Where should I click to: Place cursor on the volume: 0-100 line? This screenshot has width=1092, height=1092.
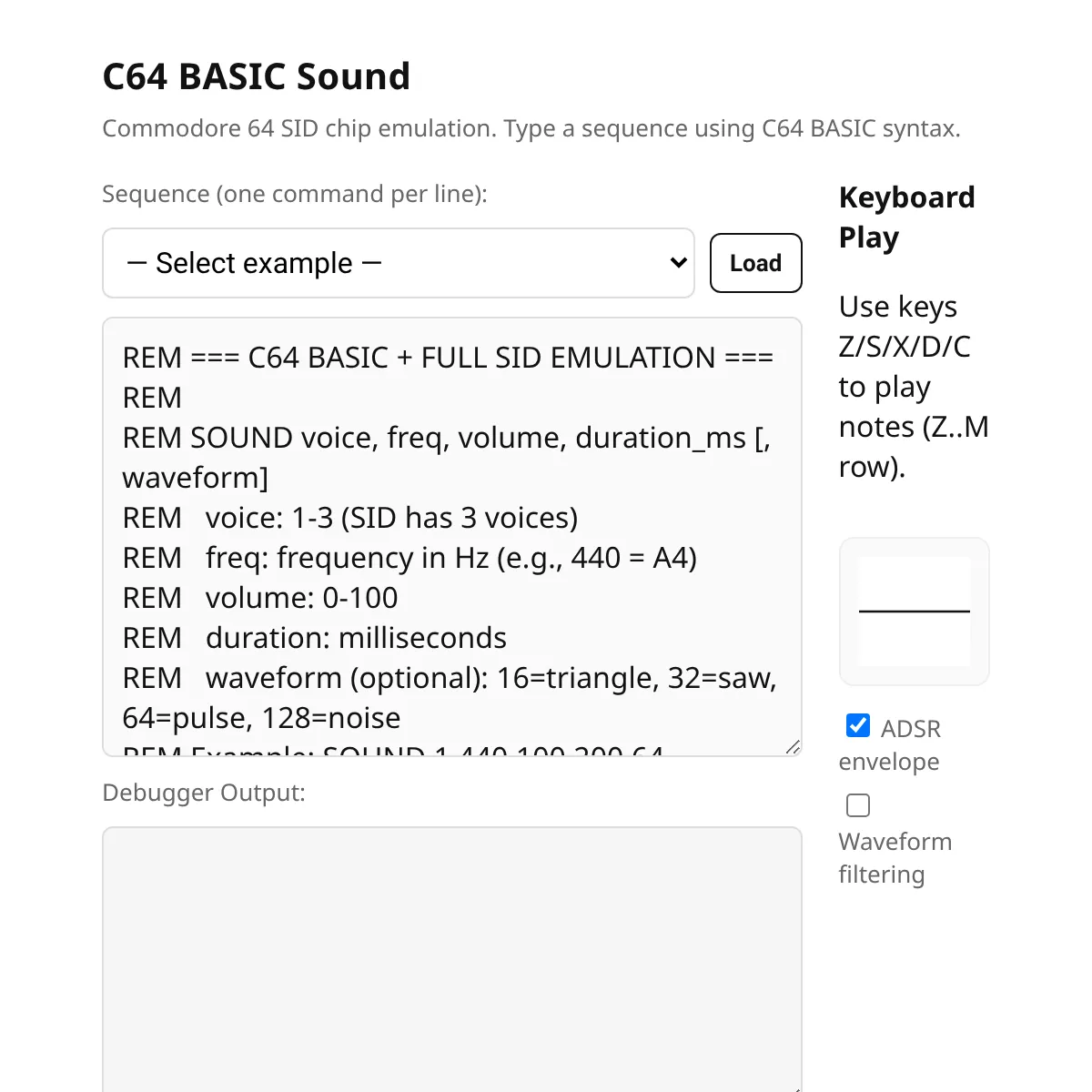click(x=260, y=598)
